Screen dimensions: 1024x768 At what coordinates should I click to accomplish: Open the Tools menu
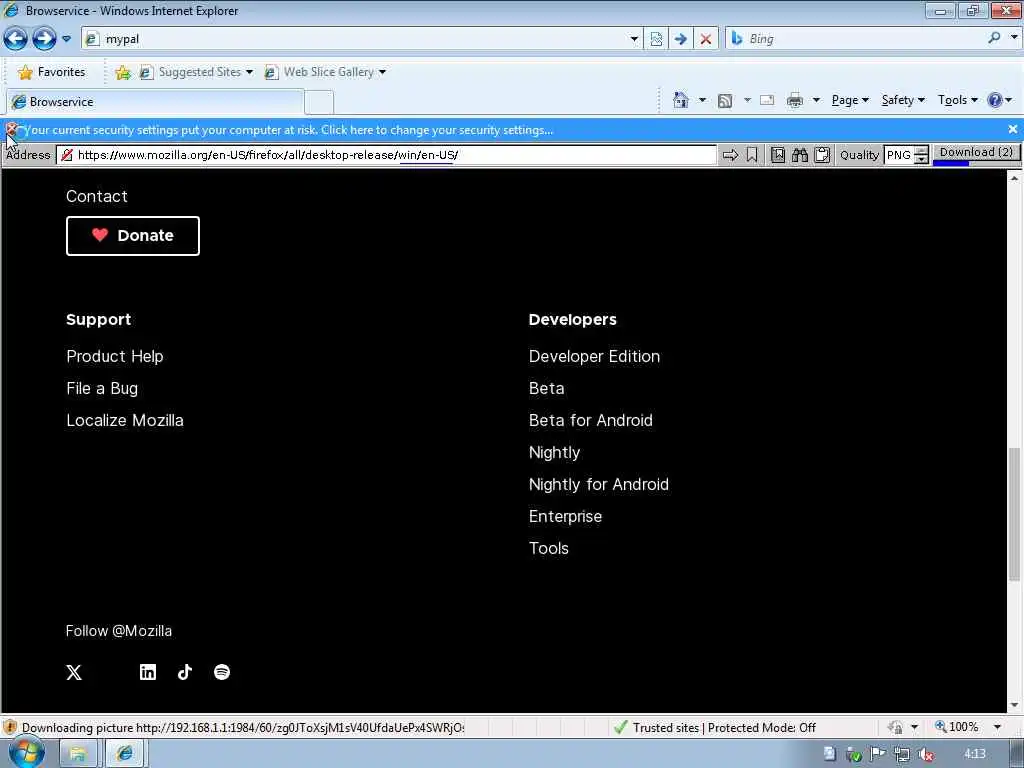[957, 100]
